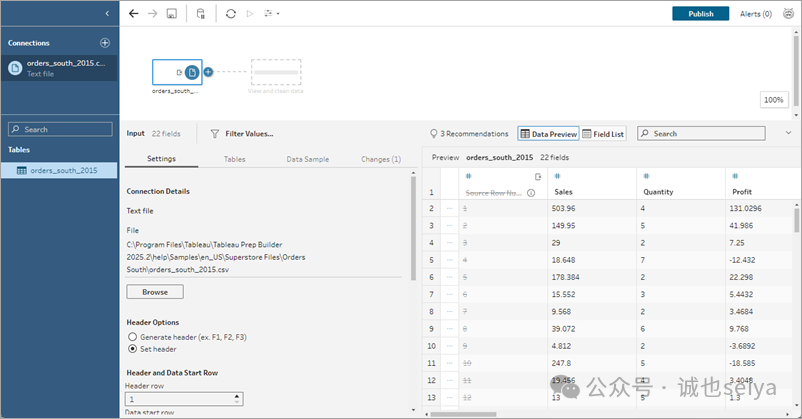The width and height of the screenshot is (802, 419).
Task: Save the flow with the save icon
Action: [x=172, y=14]
